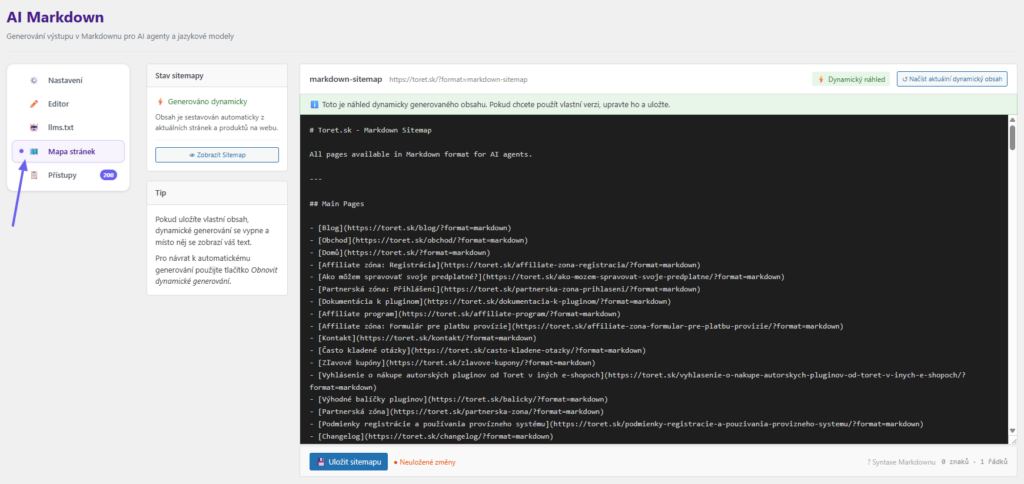Click the [Zľavové kupóny] line in the editor

(452, 363)
